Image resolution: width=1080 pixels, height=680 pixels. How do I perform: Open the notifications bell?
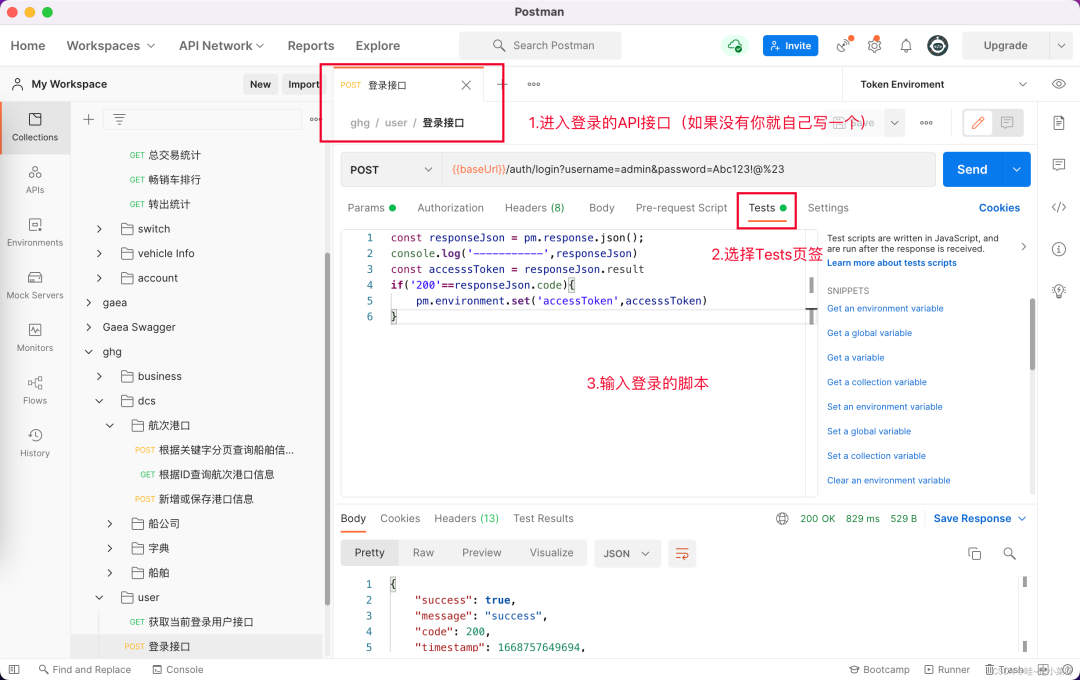click(906, 45)
